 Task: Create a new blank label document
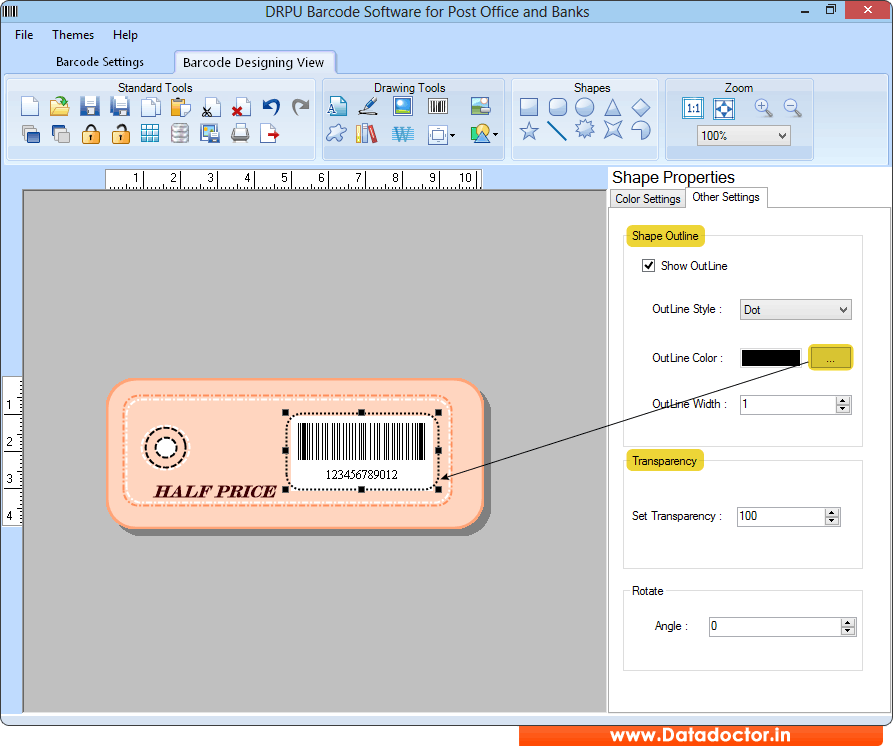click(30, 106)
